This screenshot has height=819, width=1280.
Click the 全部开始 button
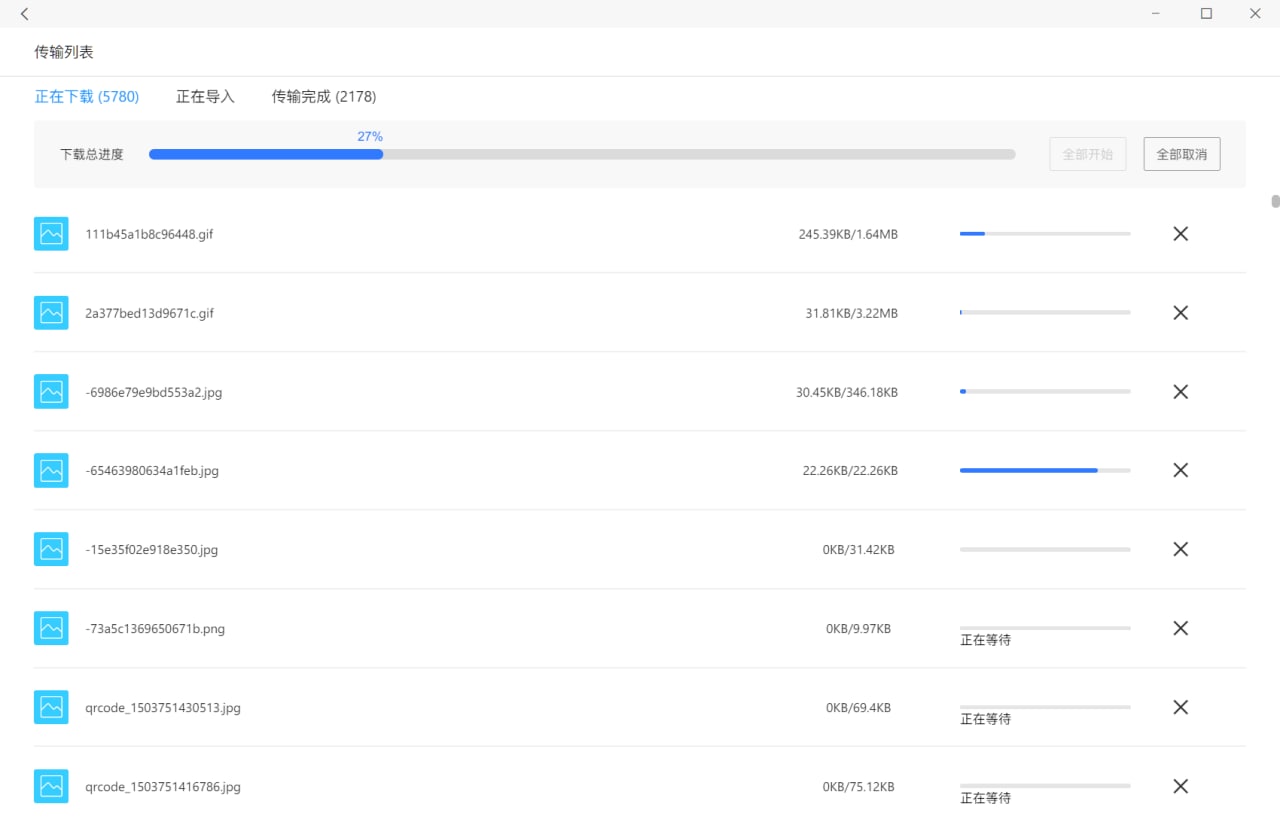pos(1087,155)
